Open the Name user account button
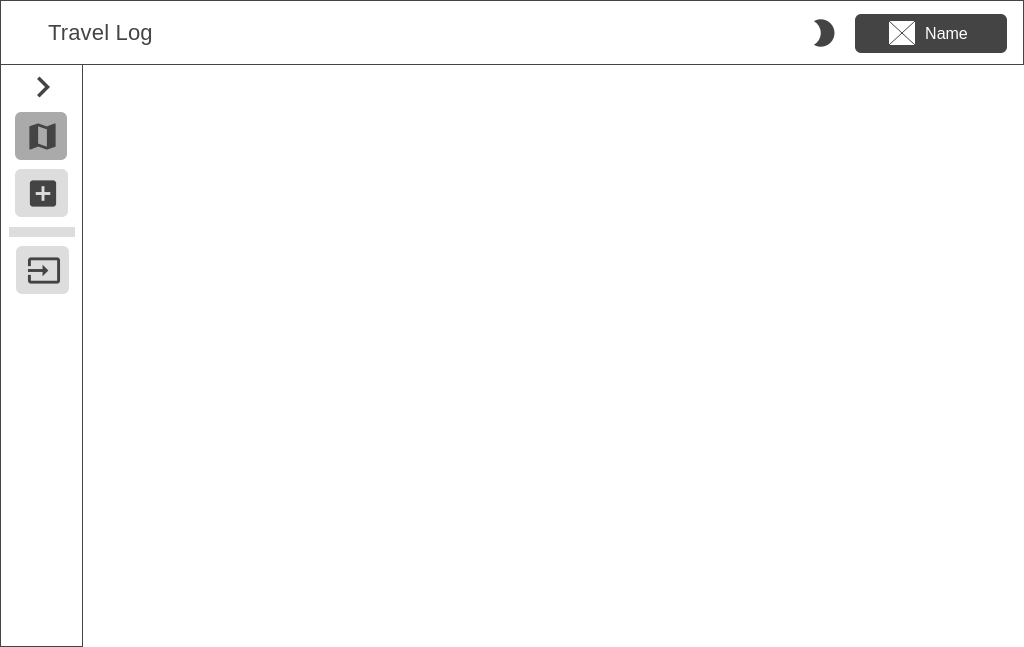 931,33
